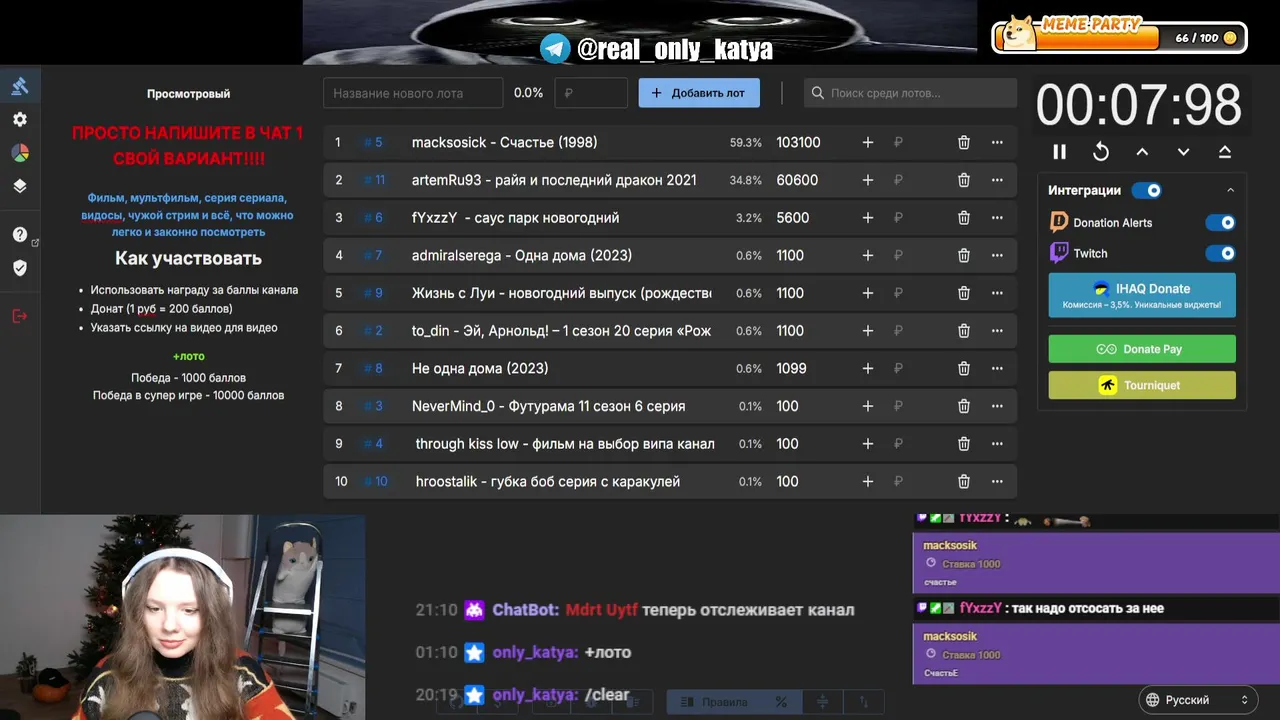Viewport: 1280px width, 720px height.
Task: Focus the Поиск среди лотов search
Action: click(910, 93)
